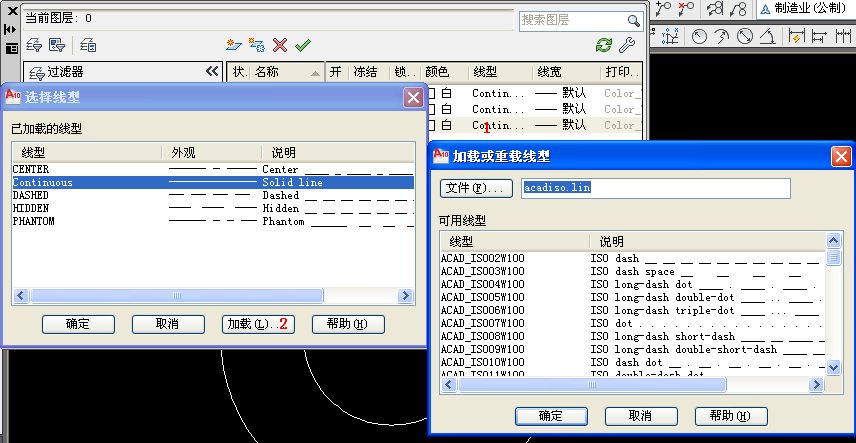Click the magnifier icon in layer search
The image size is (856, 443).
point(633,21)
